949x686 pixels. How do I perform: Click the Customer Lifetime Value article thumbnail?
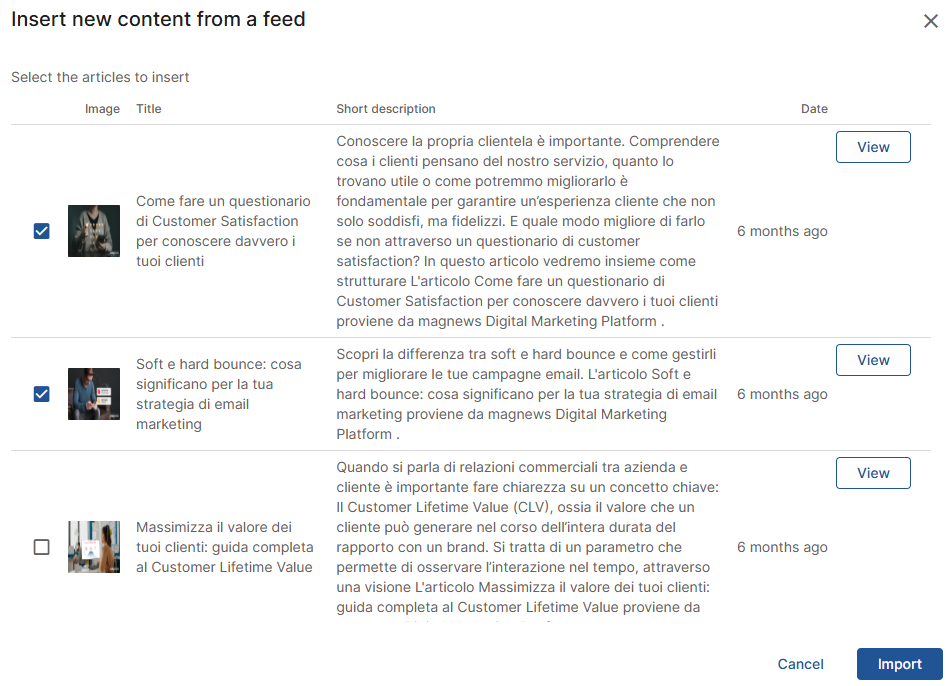point(94,547)
